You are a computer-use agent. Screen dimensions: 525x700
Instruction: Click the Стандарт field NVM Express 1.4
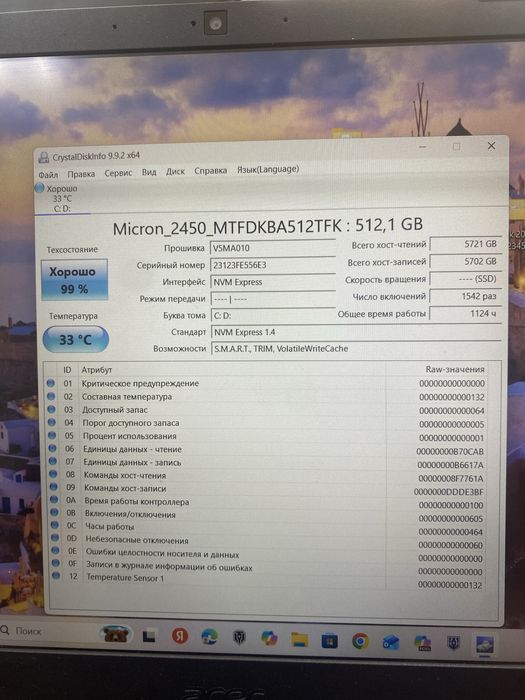click(x=356, y=332)
